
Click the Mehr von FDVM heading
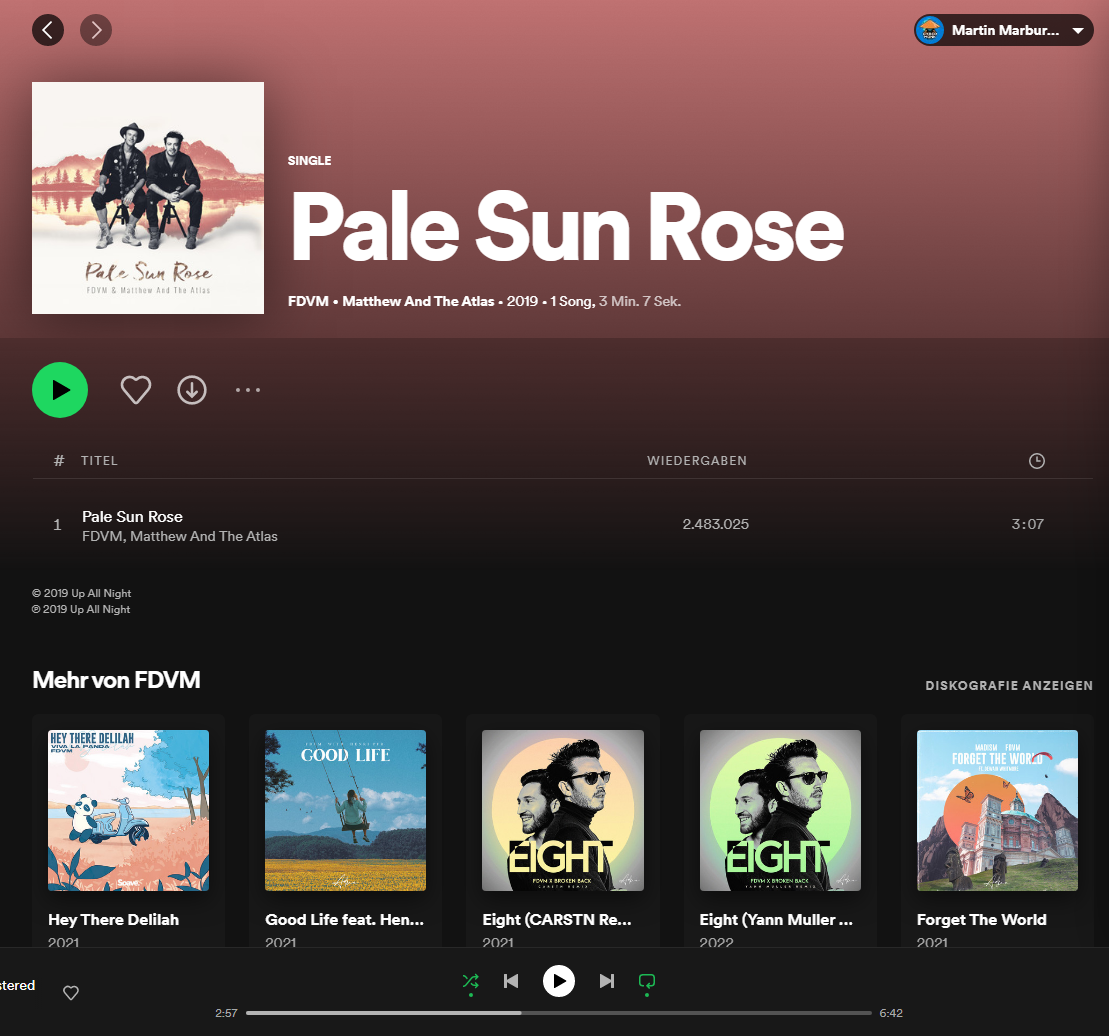(x=117, y=680)
